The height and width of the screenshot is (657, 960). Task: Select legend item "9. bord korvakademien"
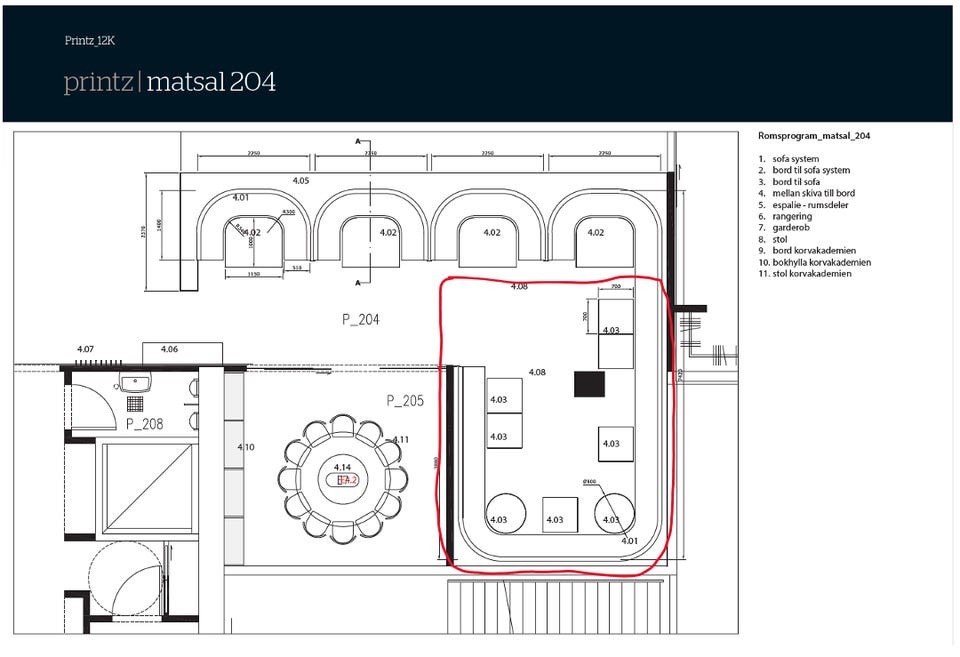point(807,250)
